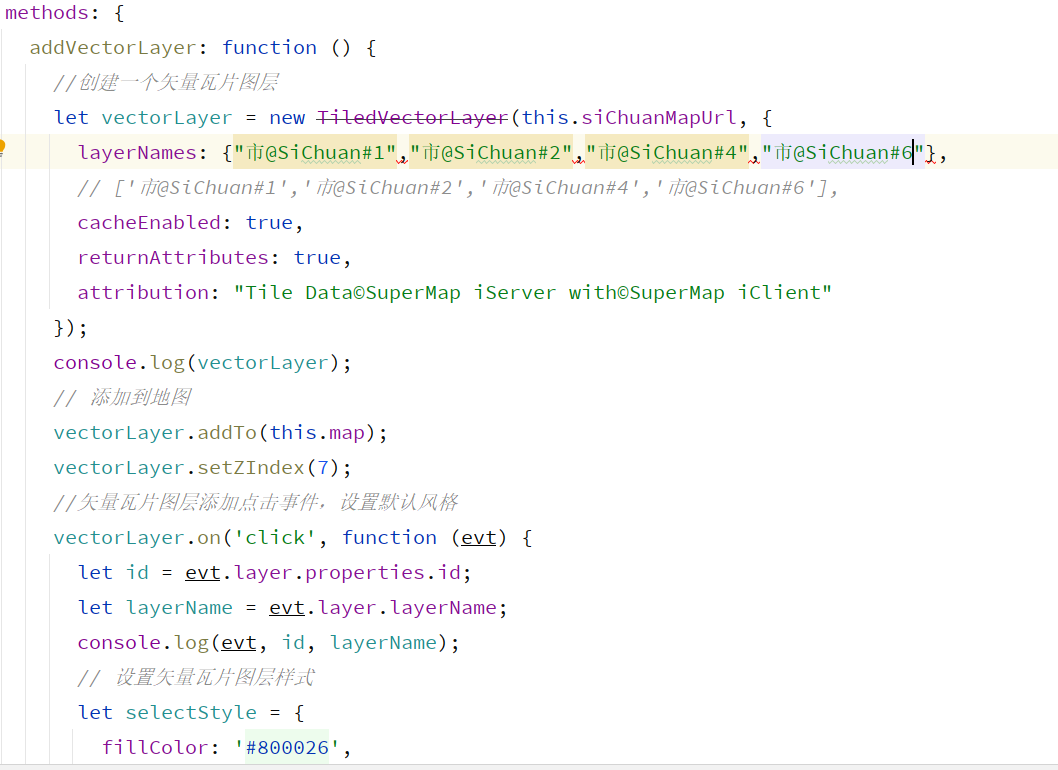Click the "Tile Data©SuperMap iServer" attribution string
This screenshot has width=1058, height=770.
coord(532,293)
